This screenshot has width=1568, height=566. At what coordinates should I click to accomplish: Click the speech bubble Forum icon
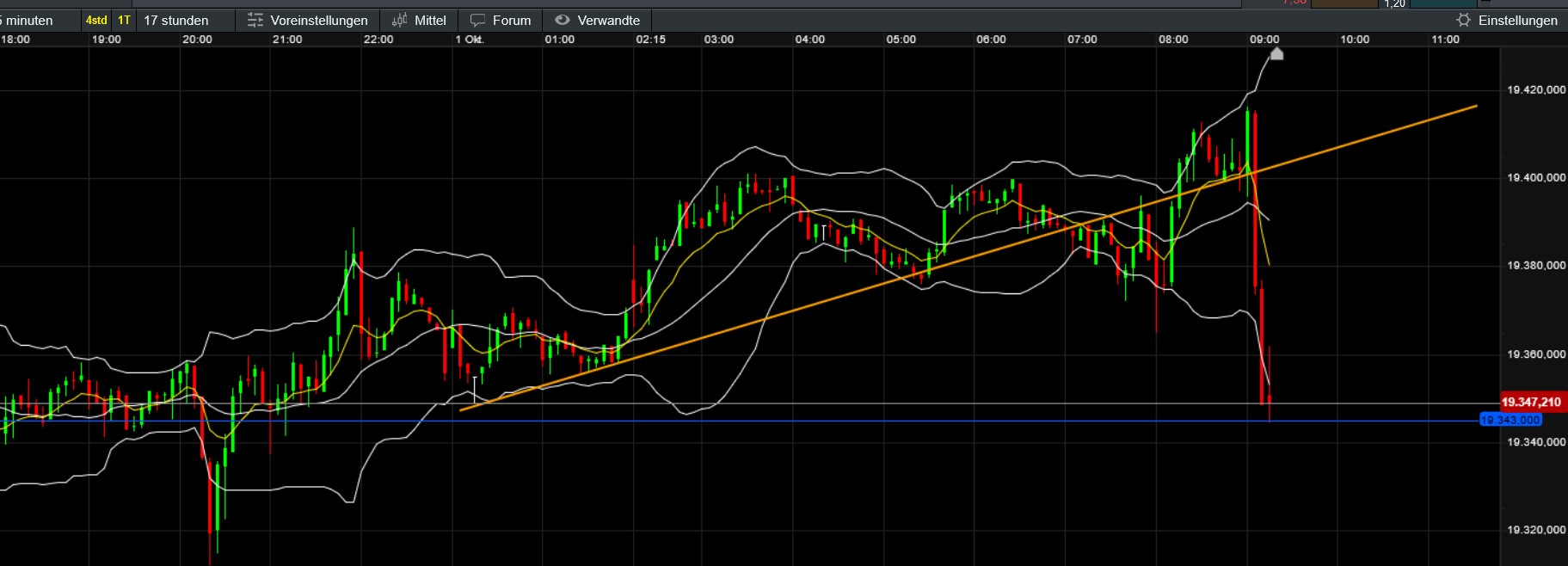click(478, 20)
